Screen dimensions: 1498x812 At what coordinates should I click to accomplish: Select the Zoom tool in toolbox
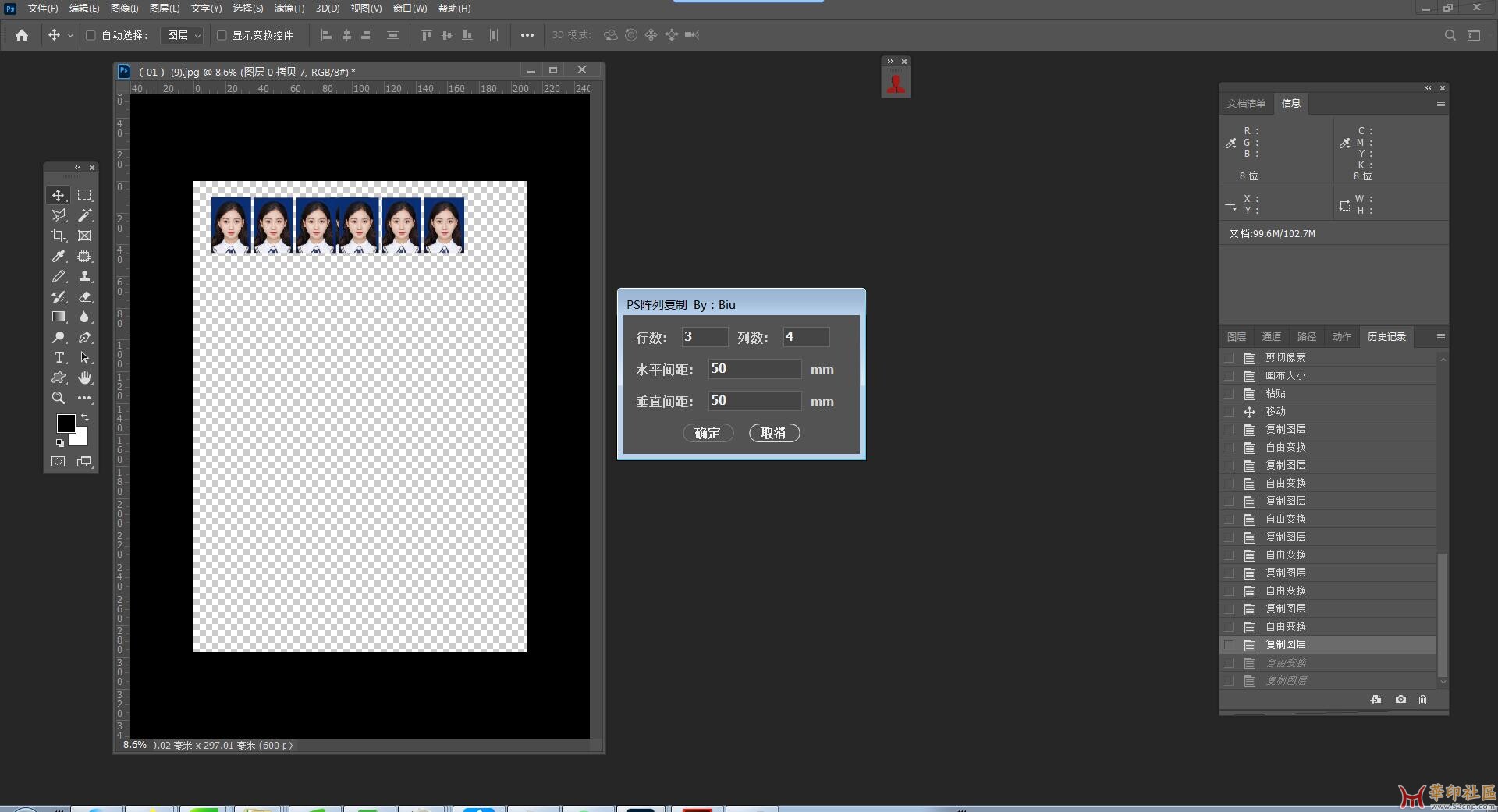pyautogui.click(x=59, y=398)
